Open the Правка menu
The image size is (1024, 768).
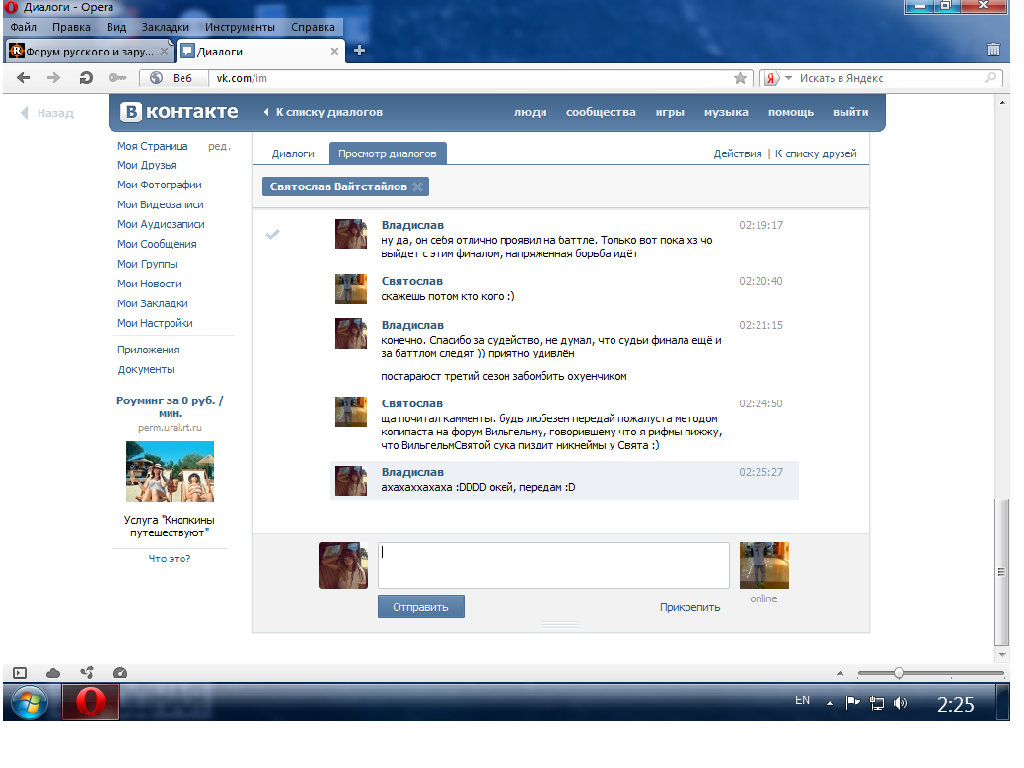point(71,27)
